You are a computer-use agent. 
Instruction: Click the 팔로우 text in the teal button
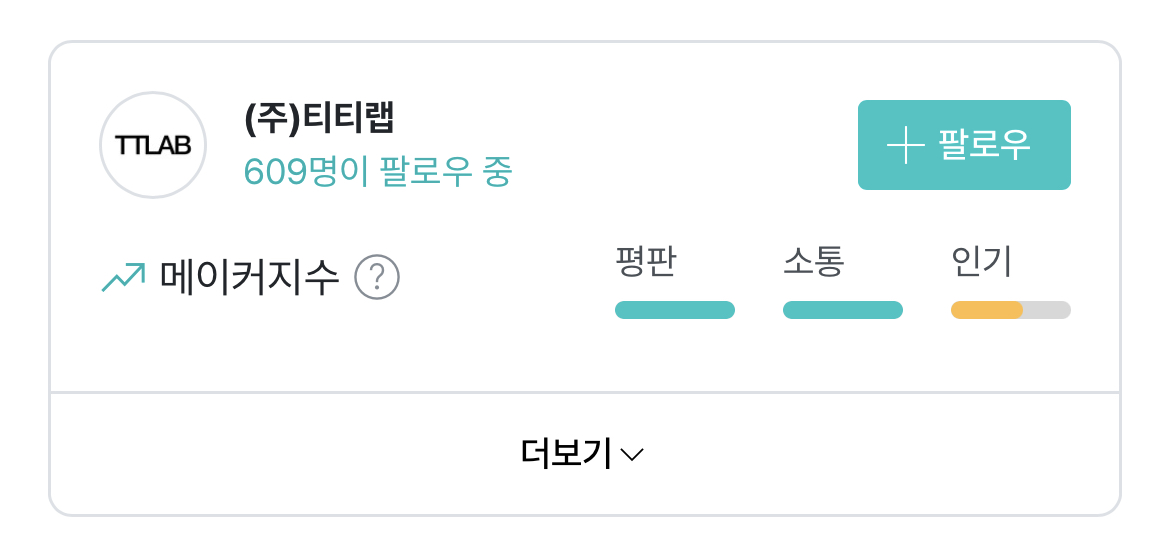coord(984,145)
